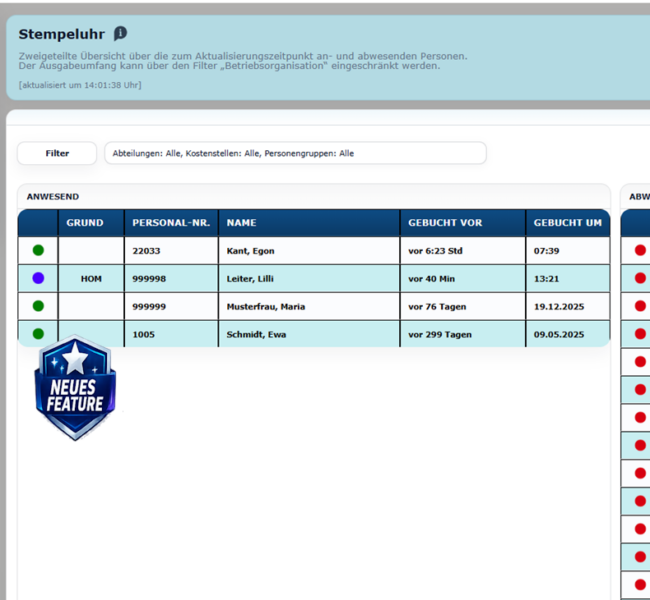Click the Neues Feature badge
Viewport: 650px width, 600px height.
[75, 388]
